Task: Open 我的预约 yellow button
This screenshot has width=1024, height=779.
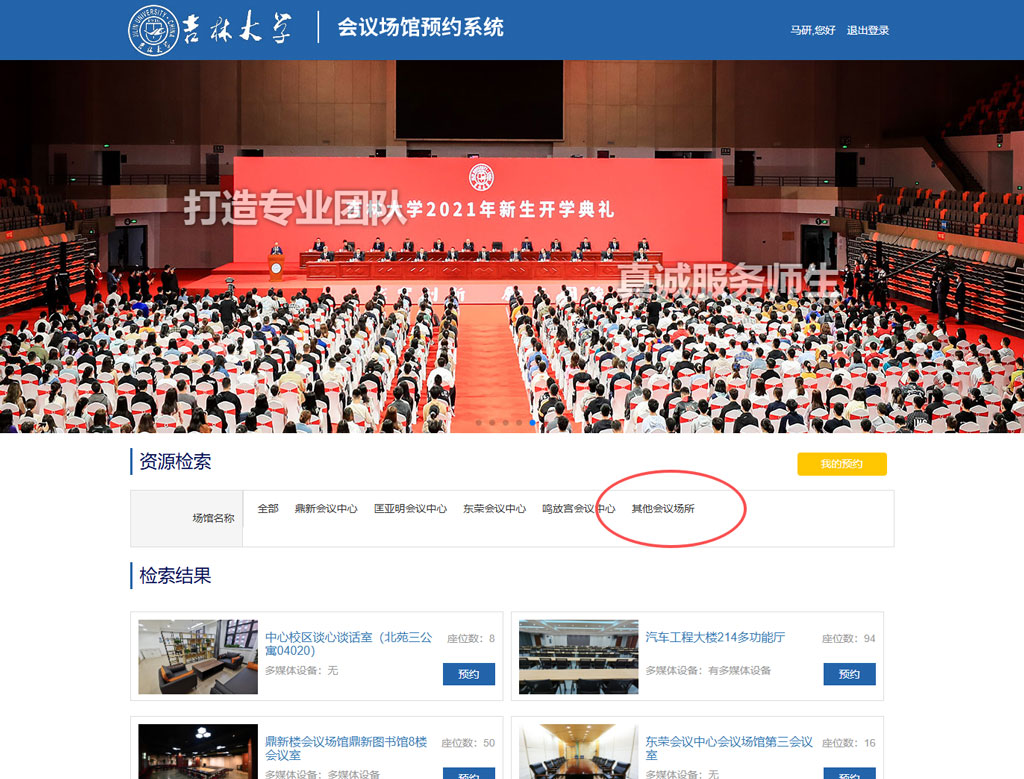Action: pyautogui.click(x=842, y=464)
